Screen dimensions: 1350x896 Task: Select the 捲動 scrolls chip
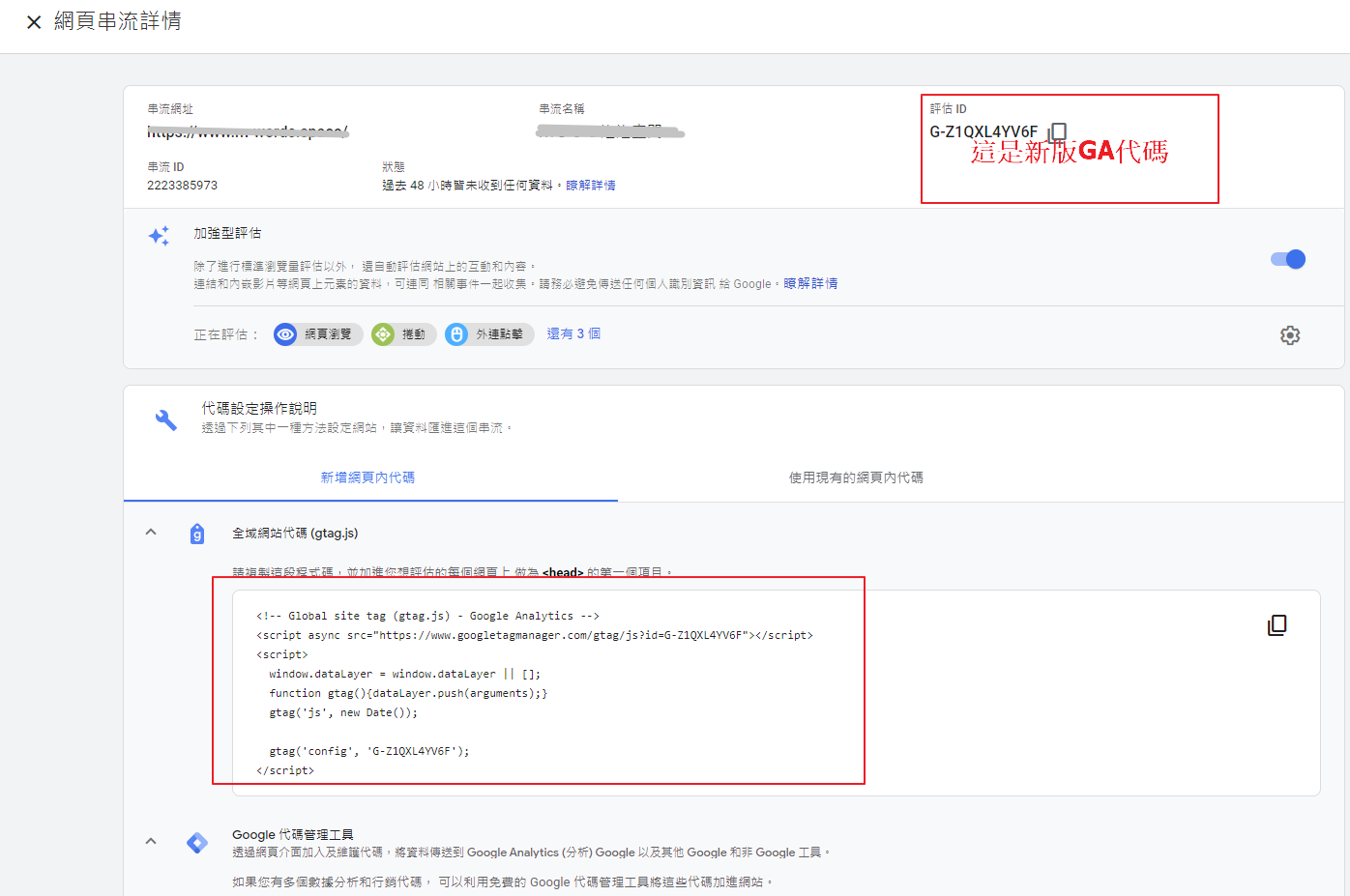[404, 334]
